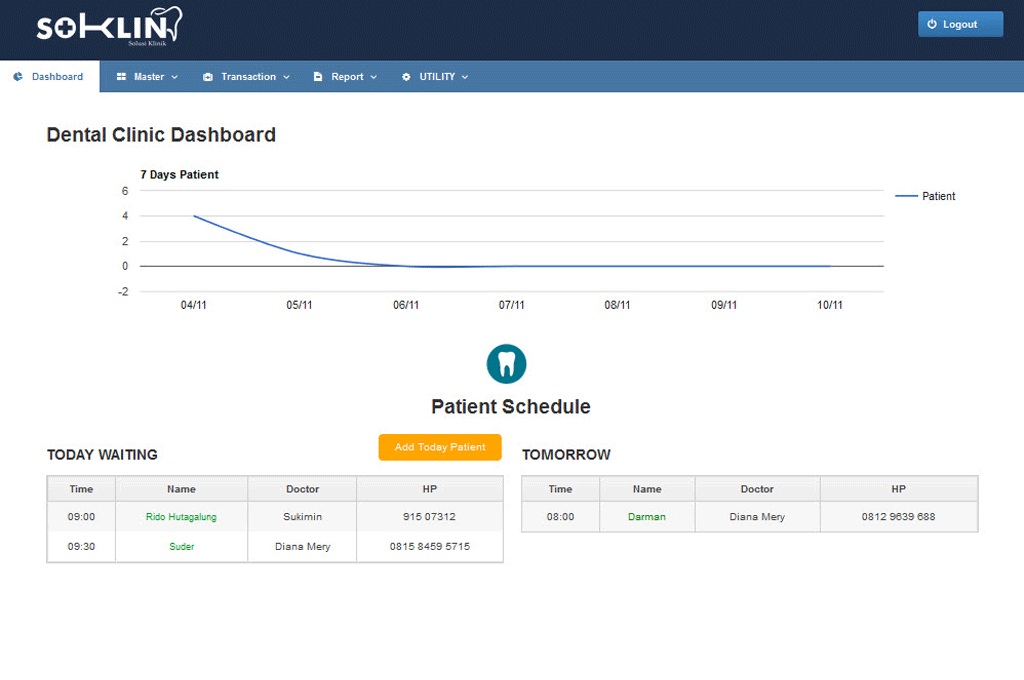The height and width of the screenshot is (680, 1024).
Task: Click the Dashboard pie chart icon
Action: tap(18, 77)
